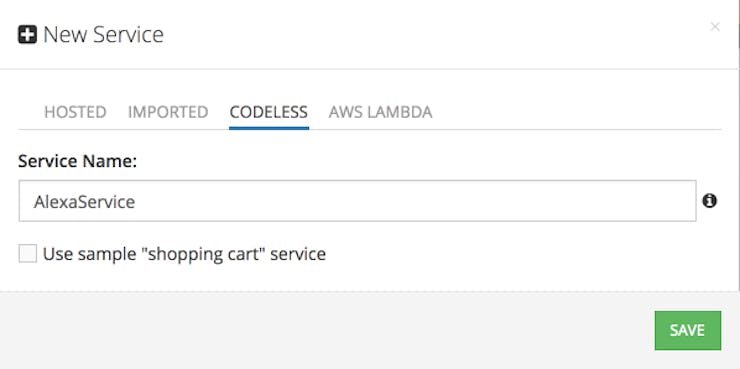The image size is (740, 369).
Task: Click empty space right of AlexaService text
Action: [415, 201]
